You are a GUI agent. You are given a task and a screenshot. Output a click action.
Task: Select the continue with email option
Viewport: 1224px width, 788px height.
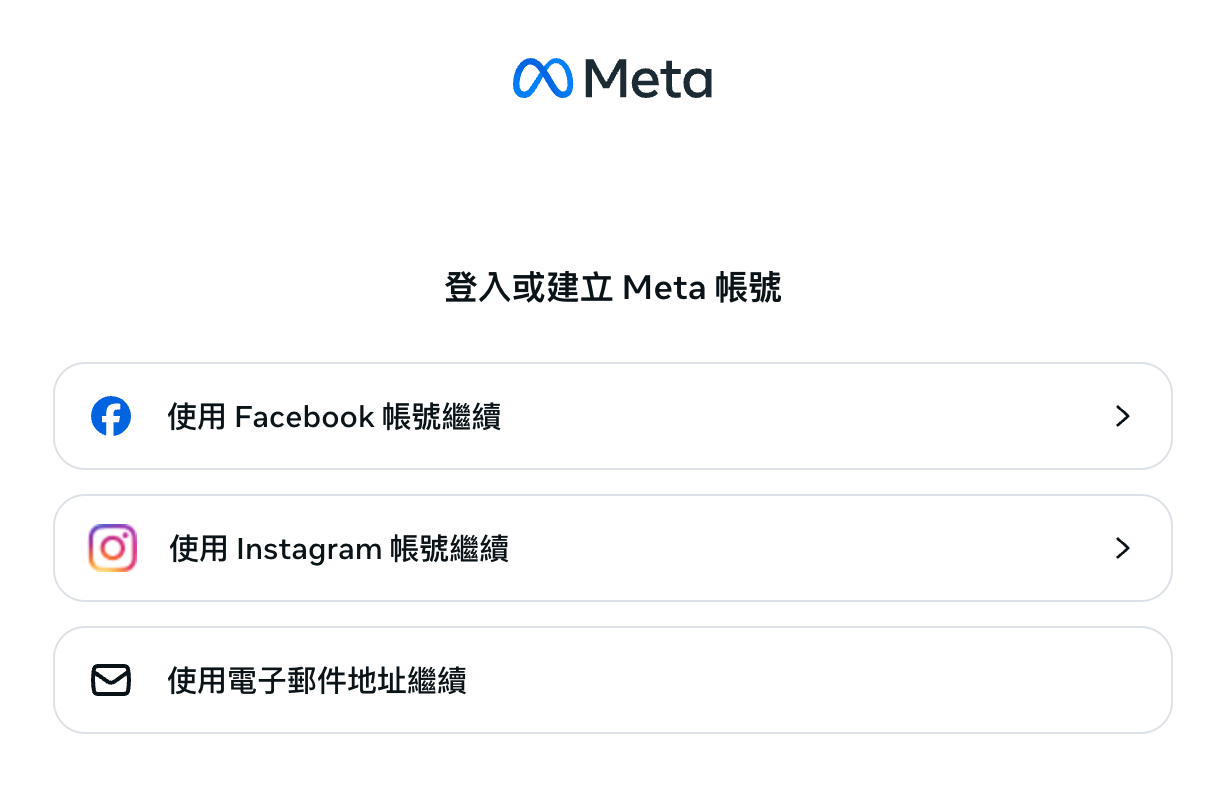(x=612, y=679)
